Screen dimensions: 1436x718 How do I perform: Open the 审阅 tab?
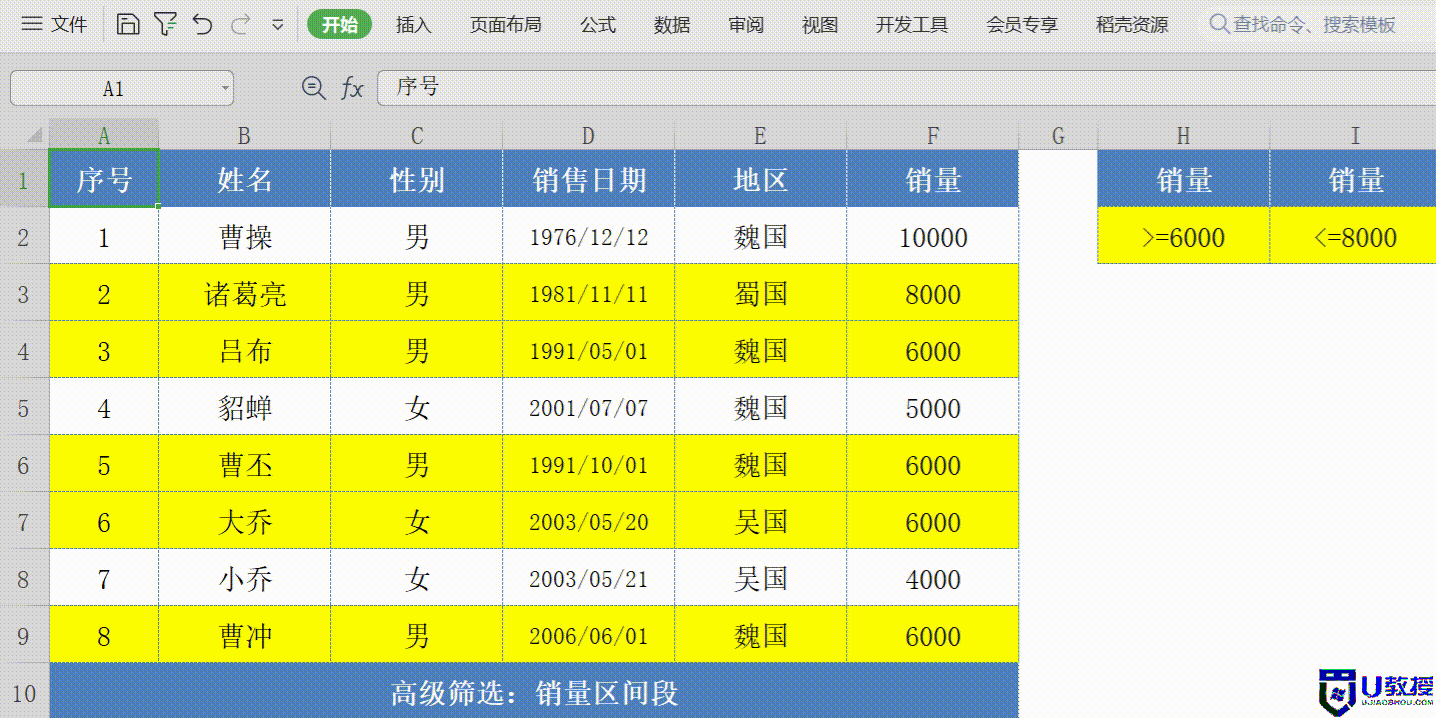(x=746, y=25)
